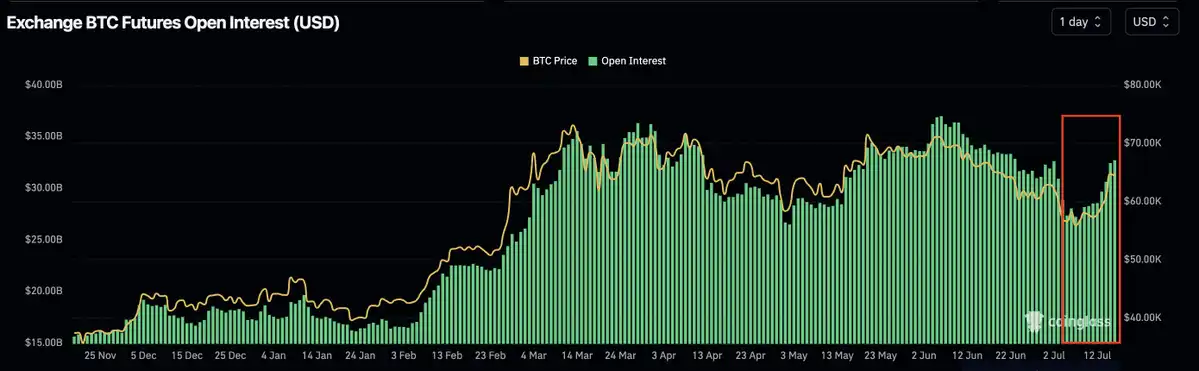Click the $15.00B left axis label
The image size is (1199, 371).
[43, 343]
